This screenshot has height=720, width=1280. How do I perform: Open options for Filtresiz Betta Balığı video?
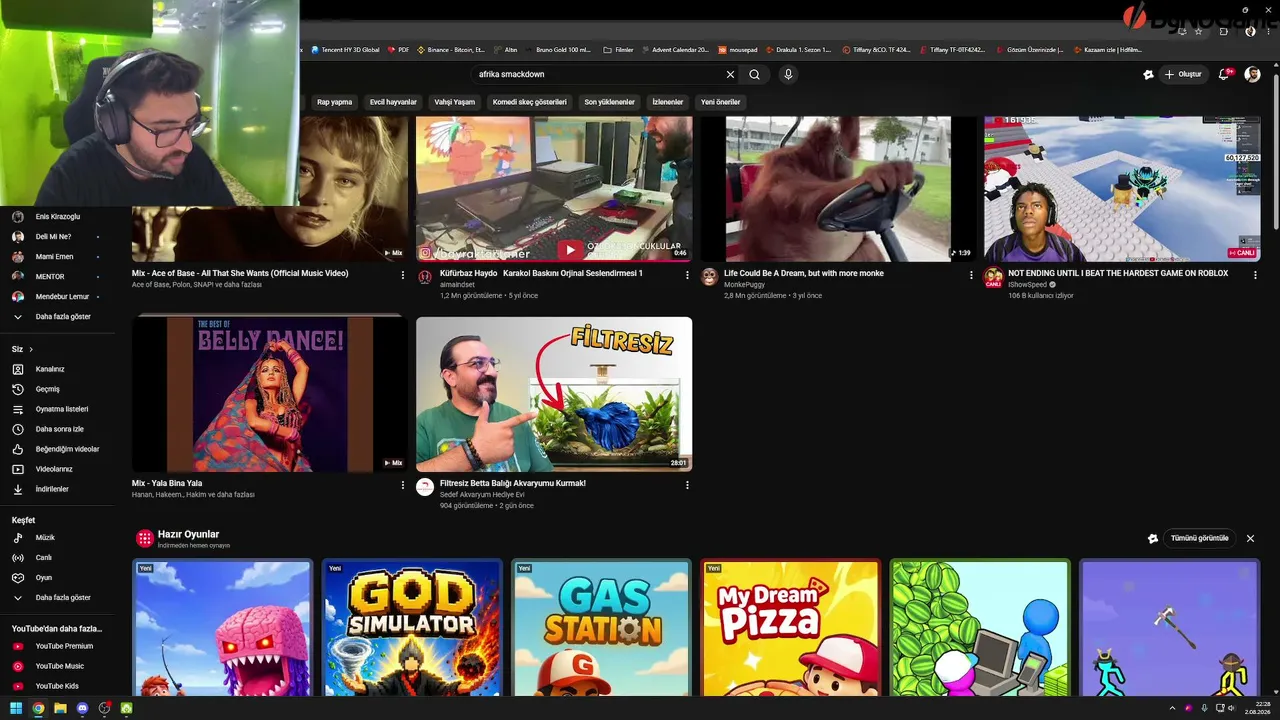687,485
